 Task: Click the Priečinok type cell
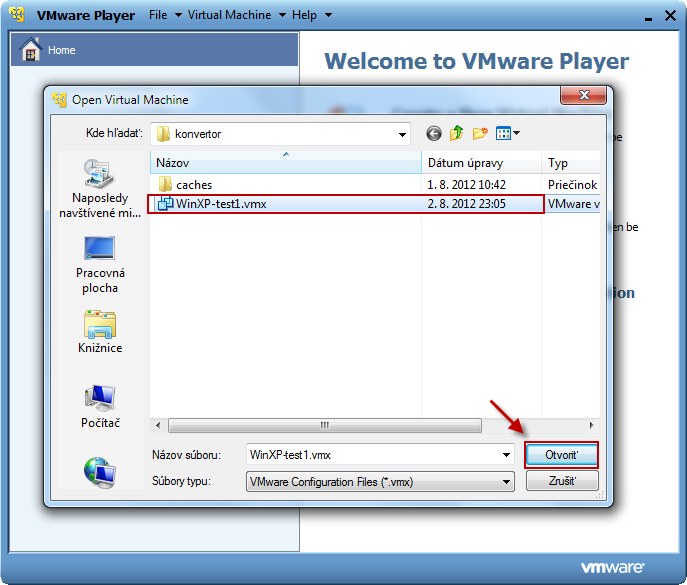click(x=572, y=184)
